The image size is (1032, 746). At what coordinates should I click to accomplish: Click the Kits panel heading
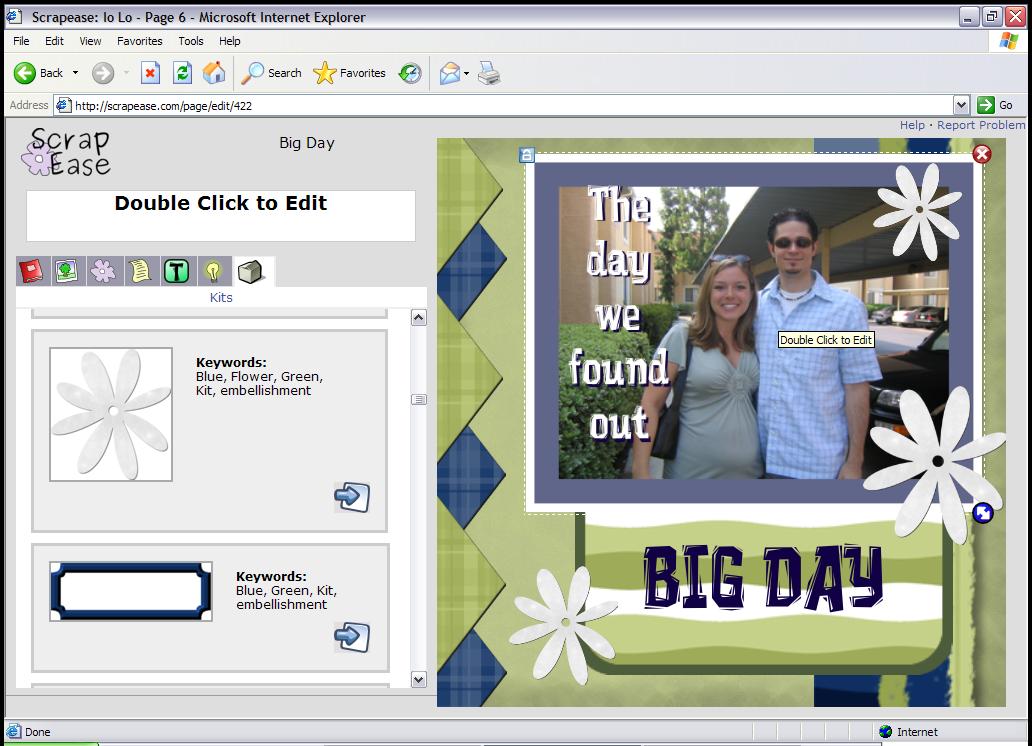pos(221,298)
